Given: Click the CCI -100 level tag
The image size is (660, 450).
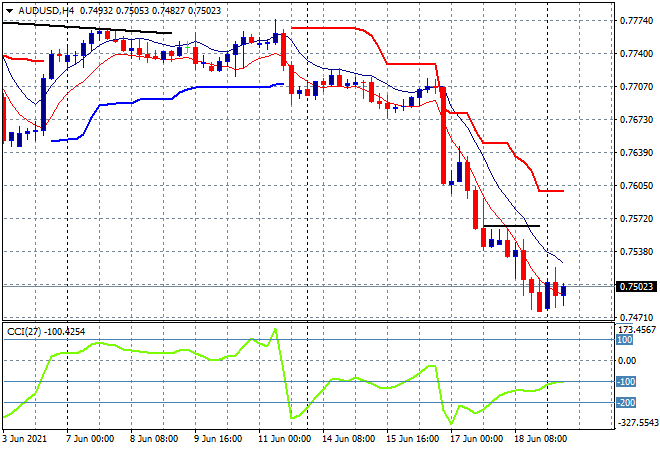Looking at the screenshot, I should 626,382.
